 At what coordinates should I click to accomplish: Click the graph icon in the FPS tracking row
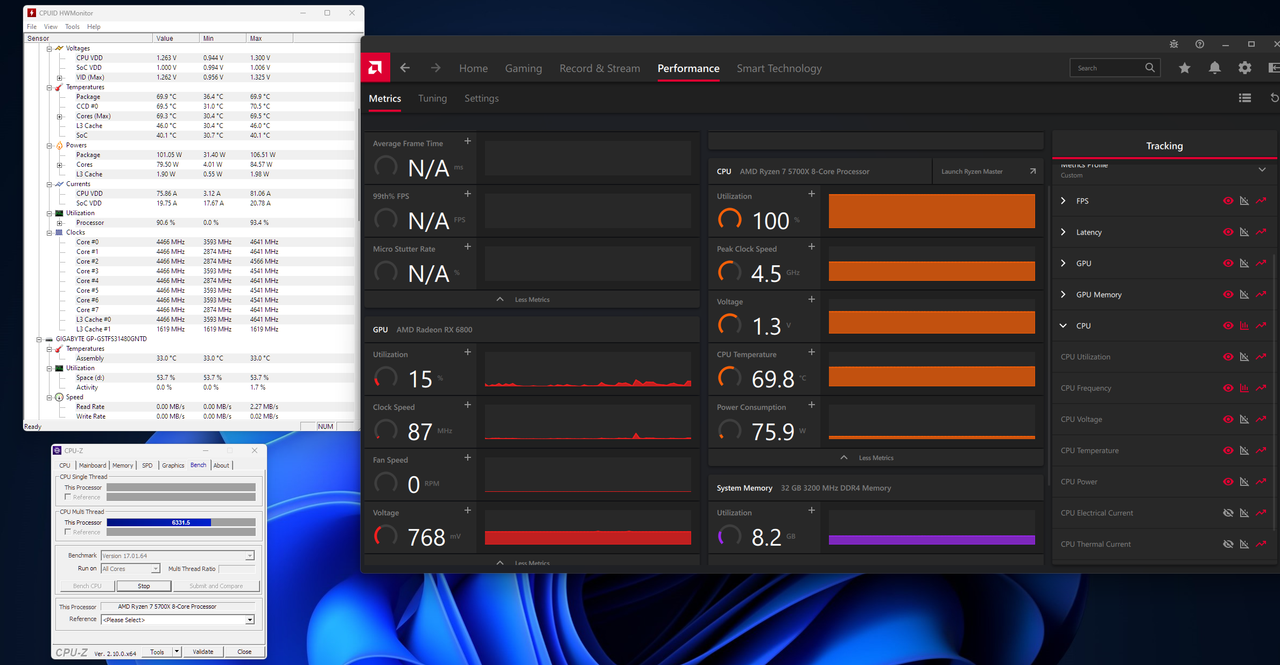(x=1245, y=201)
